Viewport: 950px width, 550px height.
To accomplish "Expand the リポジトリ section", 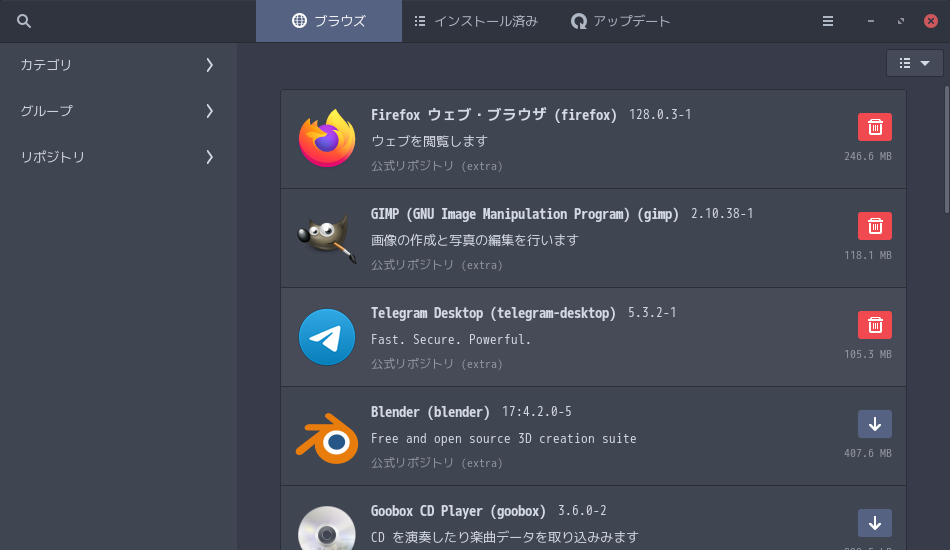I will (x=118, y=157).
